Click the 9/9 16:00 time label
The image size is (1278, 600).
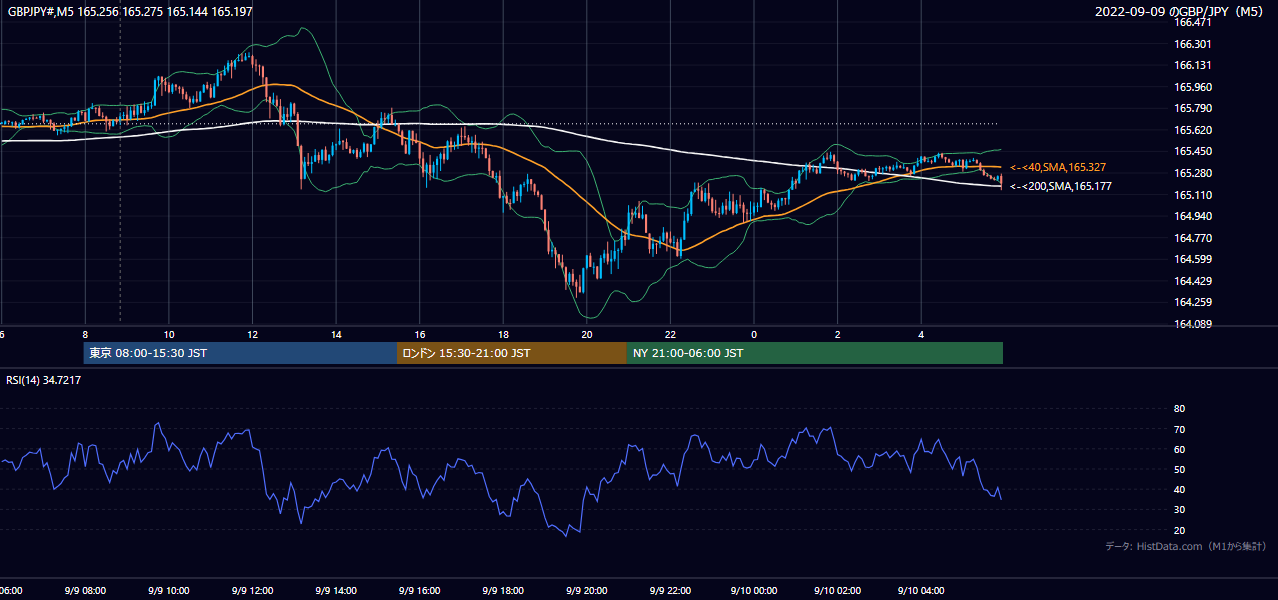(419, 591)
